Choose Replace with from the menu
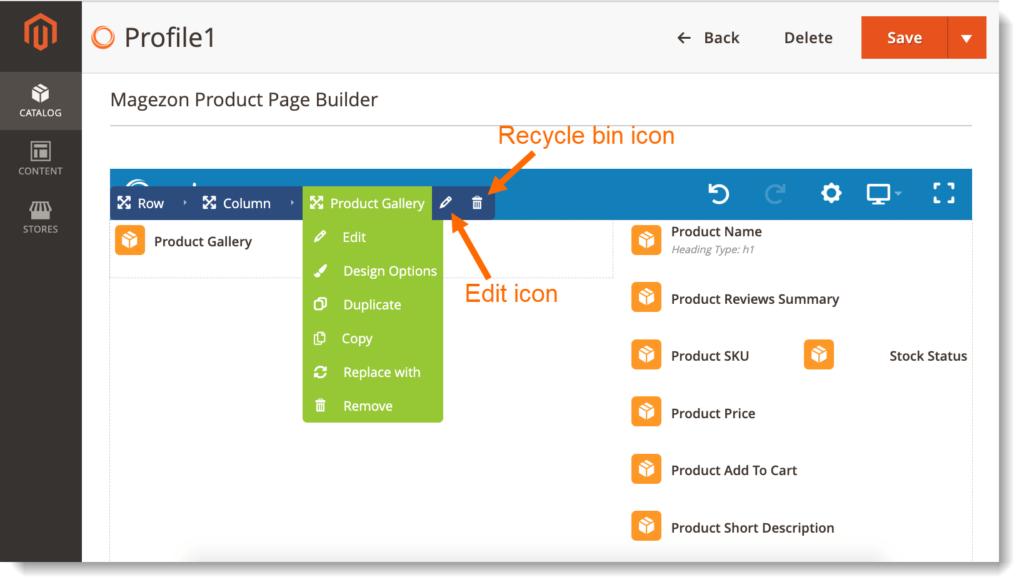Image resolution: width=1024 pixels, height=587 pixels. pyautogui.click(x=373, y=372)
